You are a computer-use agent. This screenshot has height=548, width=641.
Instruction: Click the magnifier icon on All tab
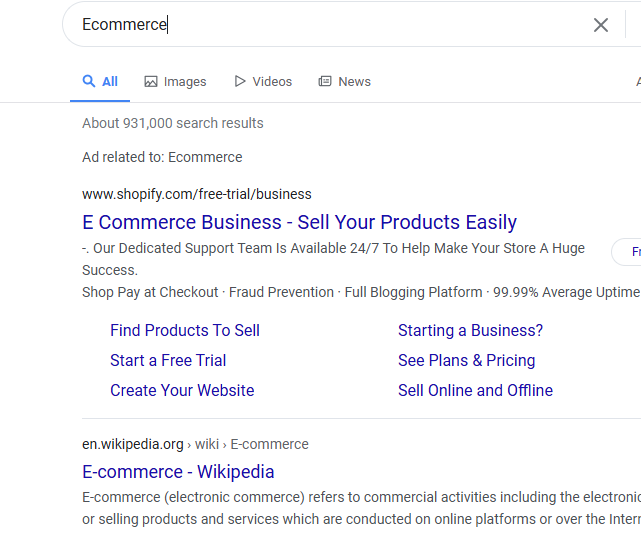point(89,81)
